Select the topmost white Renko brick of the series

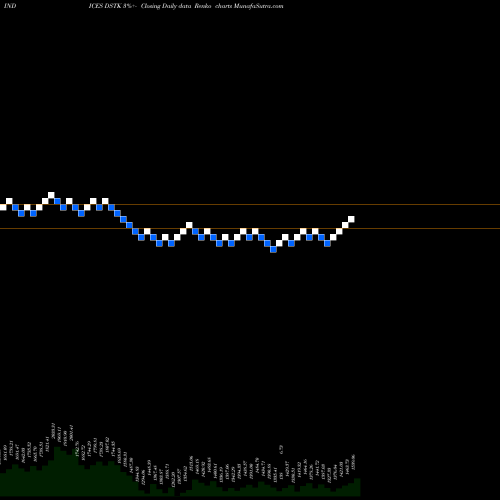51,195
